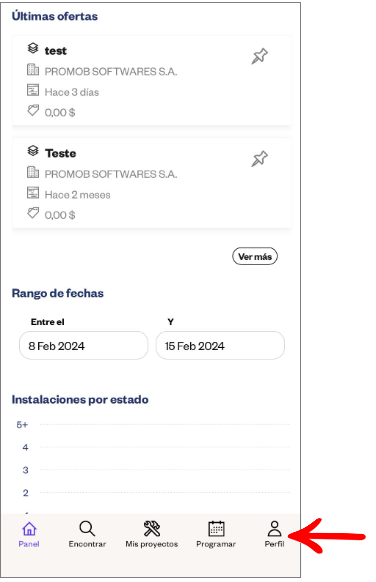
Task: Click the layers icon beside 'Teste'
Action: (x=33, y=151)
